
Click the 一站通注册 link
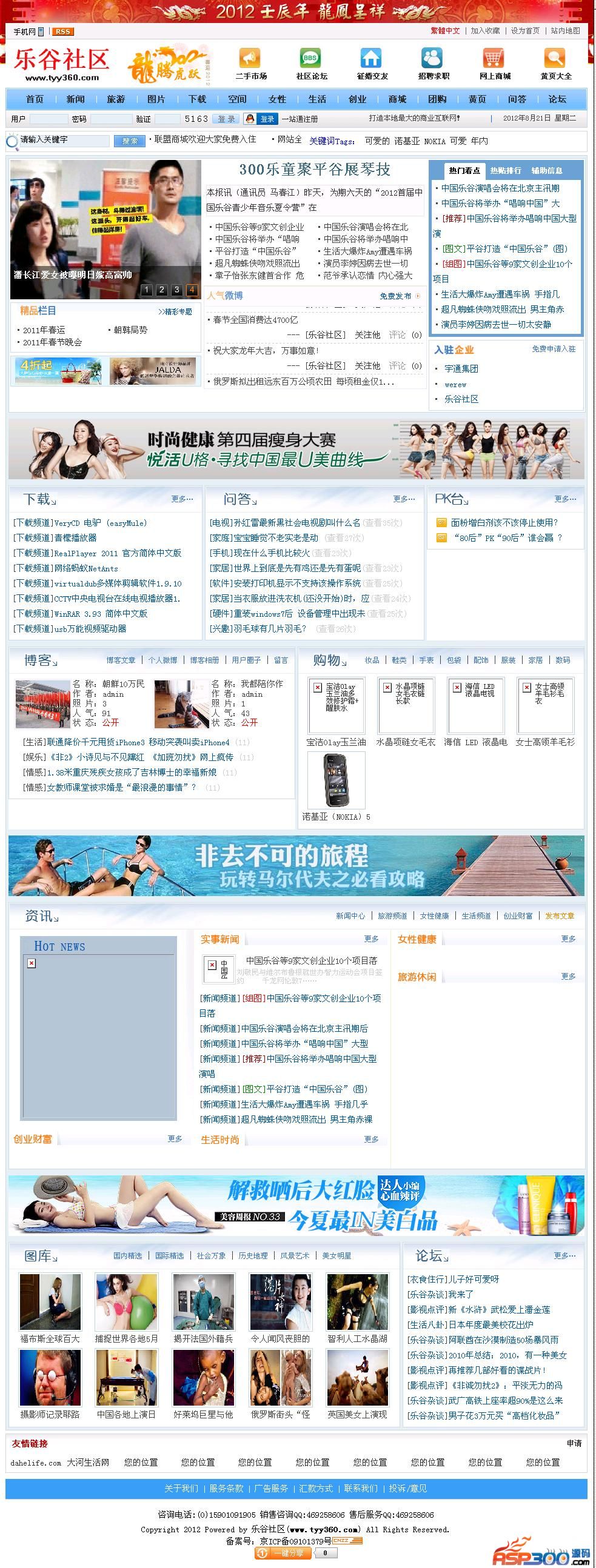pos(300,119)
